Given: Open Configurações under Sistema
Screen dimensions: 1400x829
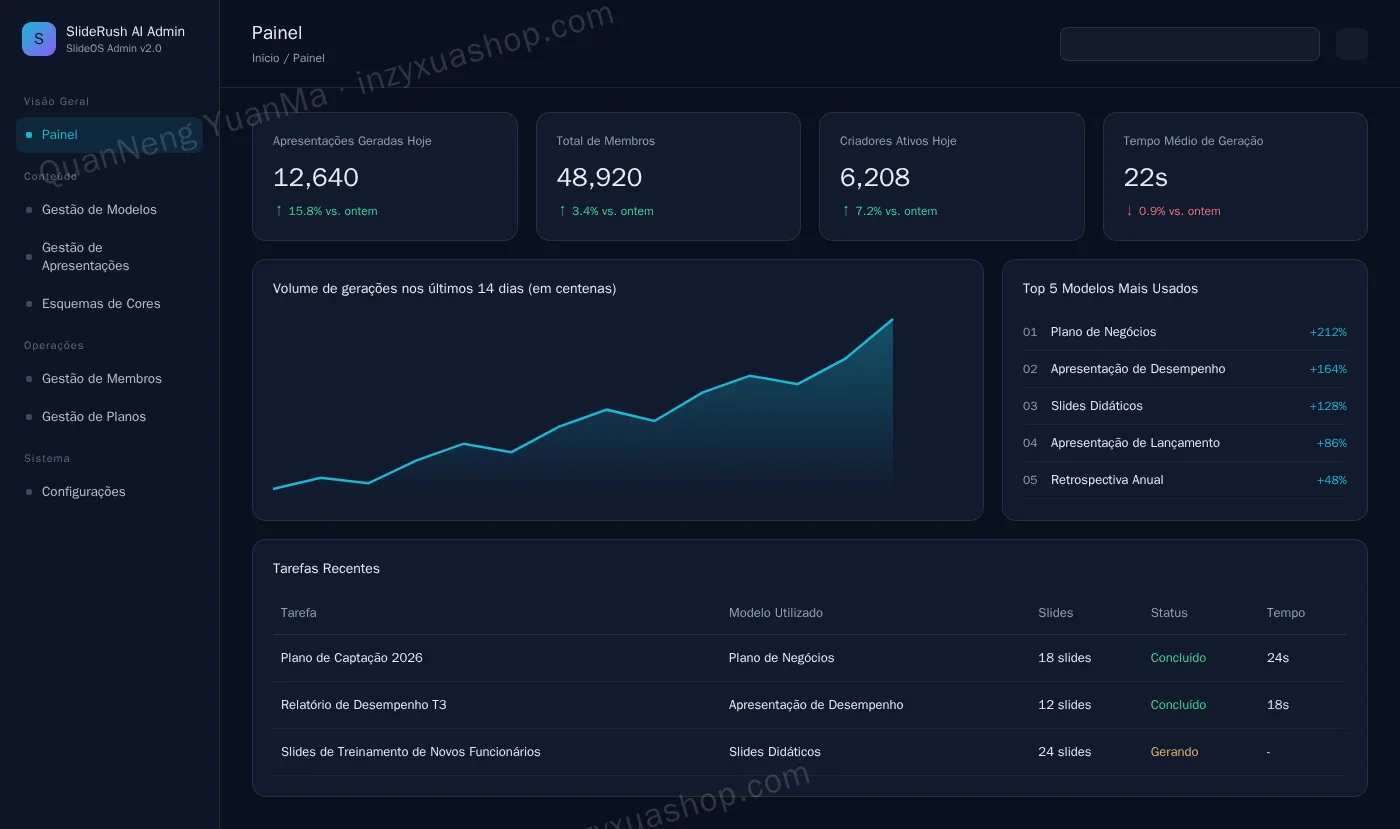Looking at the screenshot, I should point(109,492).
